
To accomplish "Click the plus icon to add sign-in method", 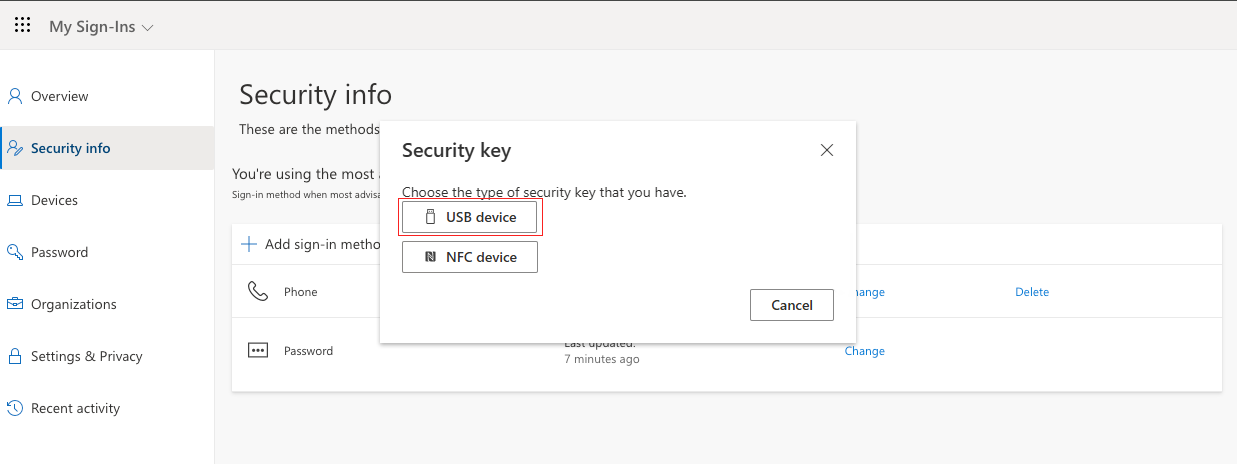I will [x=249, y=244].
